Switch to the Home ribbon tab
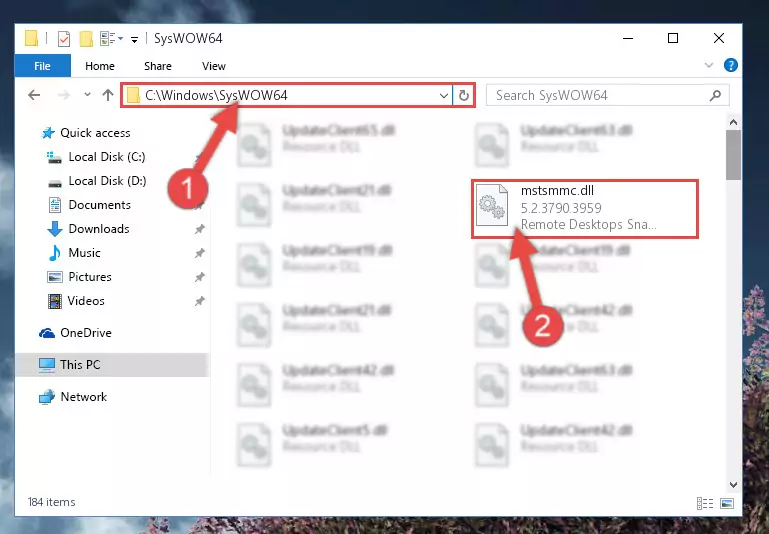This screenshot has width=769, height=534. pyautogui.click(x=100, y=66)
